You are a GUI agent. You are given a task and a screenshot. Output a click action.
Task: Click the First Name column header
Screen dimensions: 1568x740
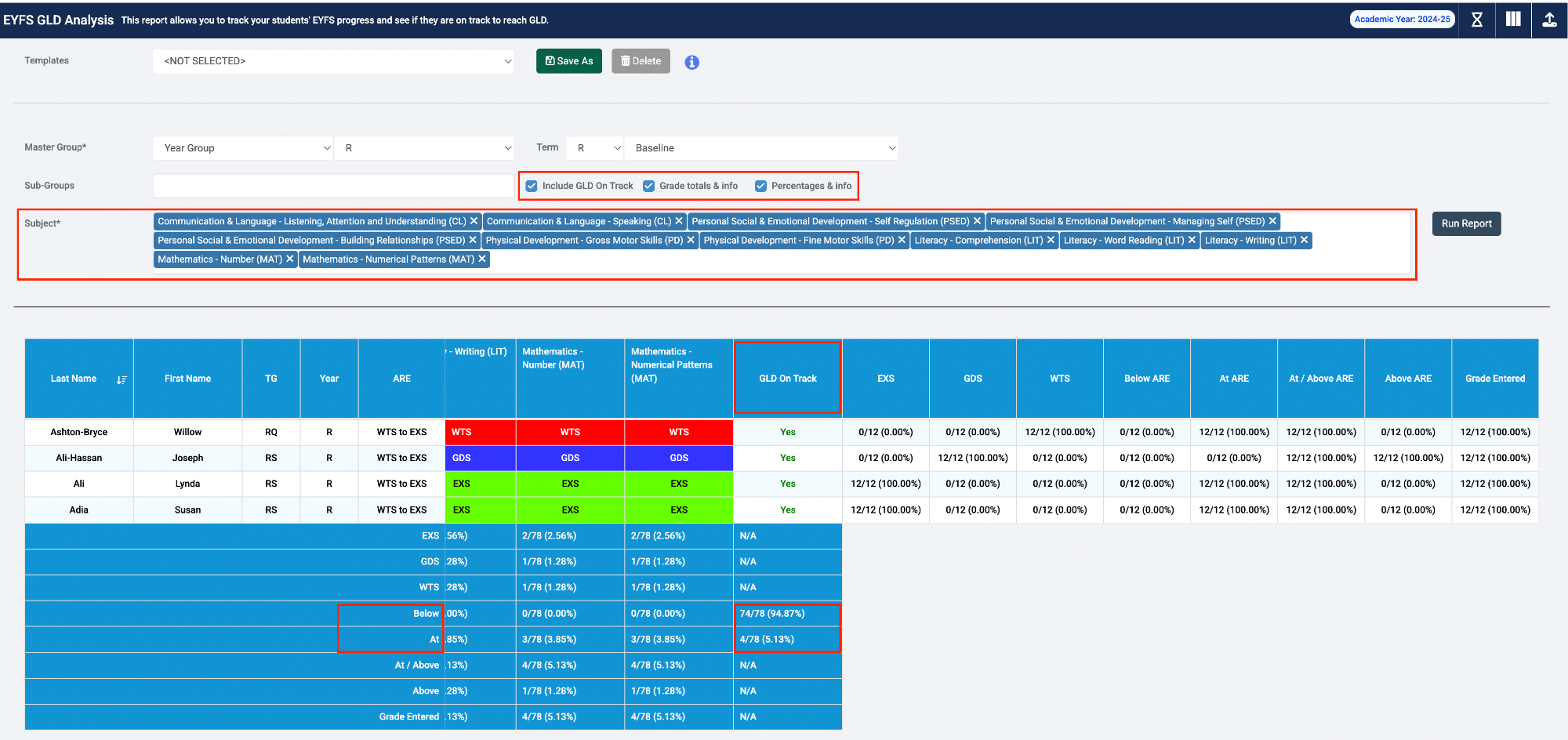tap(188, 379)
